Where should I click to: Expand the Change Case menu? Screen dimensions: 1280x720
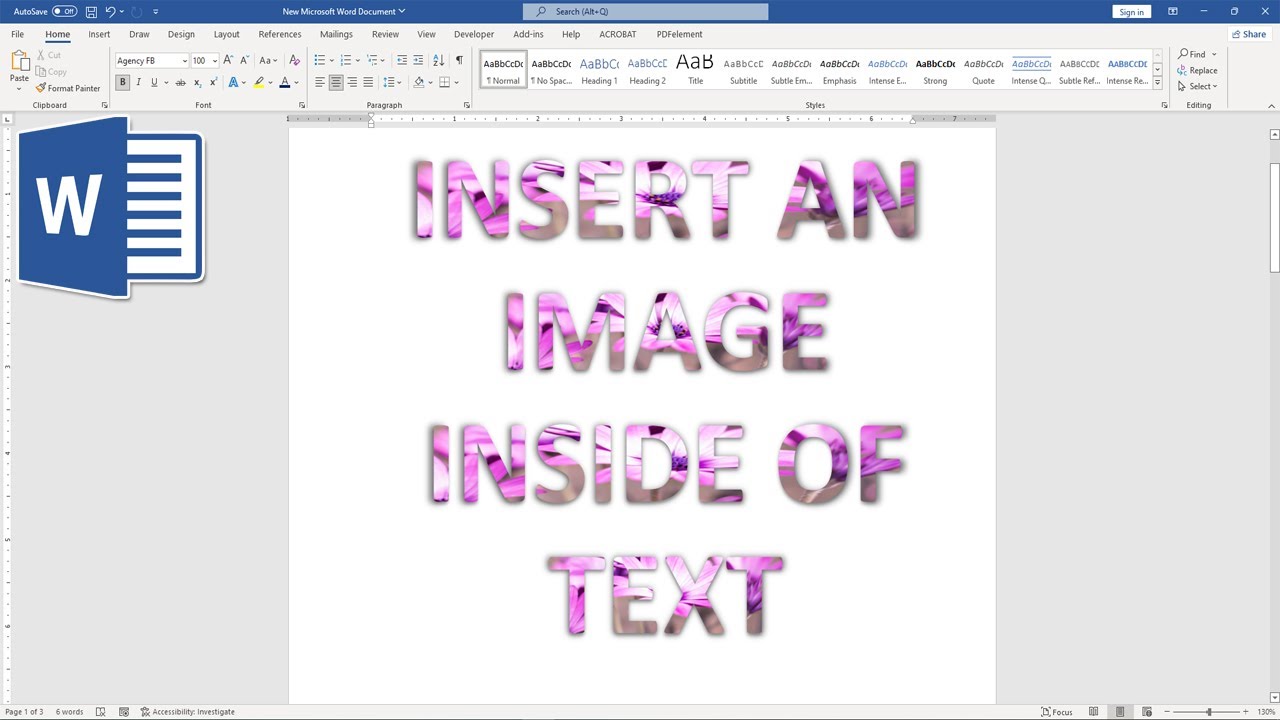click(268, 60)
